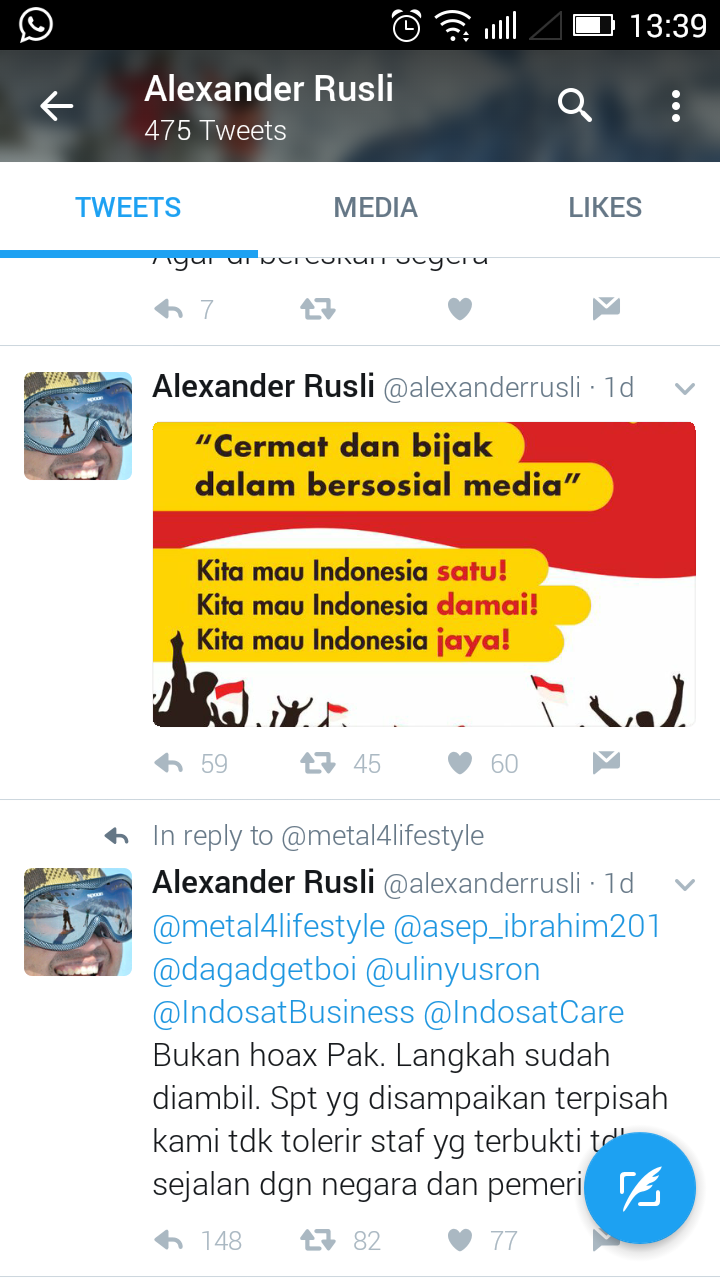
Task: Reply to the tweet with 148 replies
Action: [169, 1241]
